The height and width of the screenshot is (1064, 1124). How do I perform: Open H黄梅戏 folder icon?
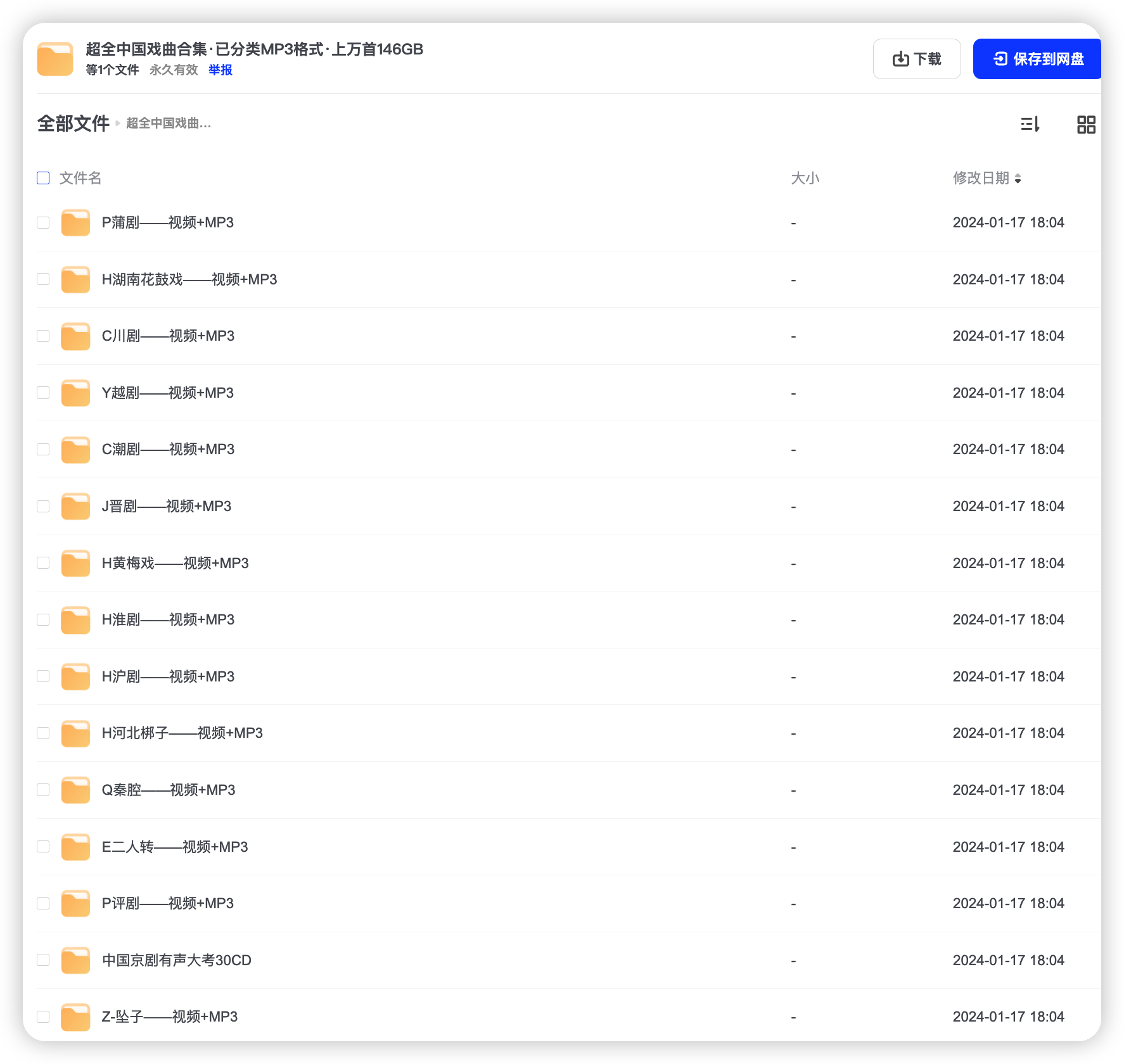(75, 563)
